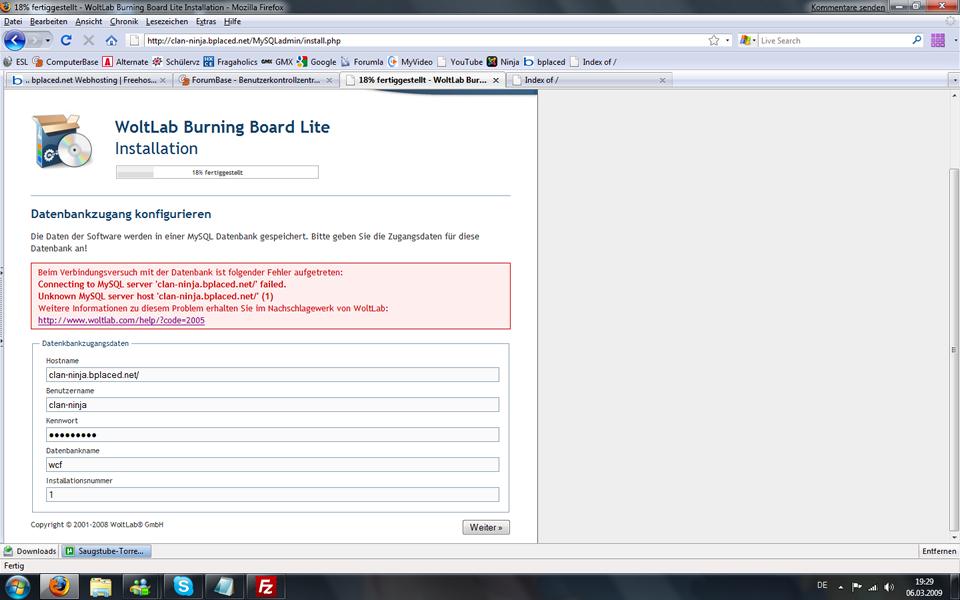This screenshot has width=960, height=600.
Task: Click the page vertical scrollbar
Action: tap(954, 349)
